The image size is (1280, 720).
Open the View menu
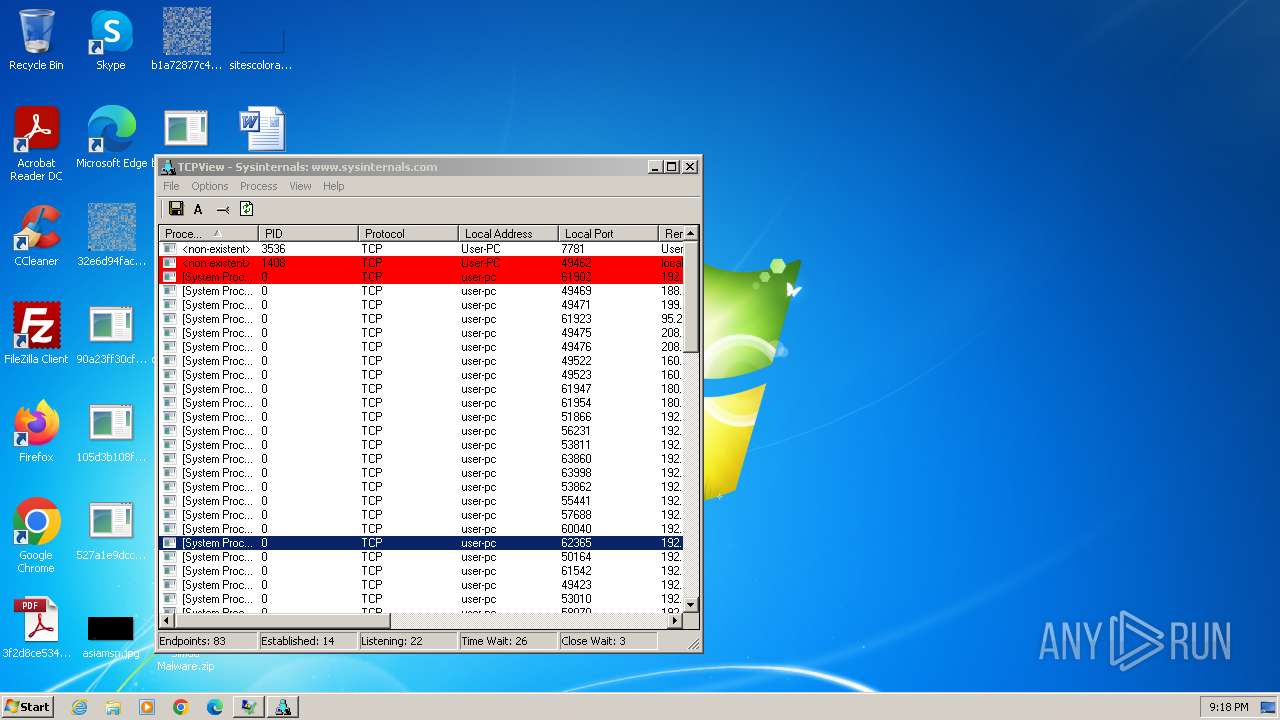click(x=300, y=186)
